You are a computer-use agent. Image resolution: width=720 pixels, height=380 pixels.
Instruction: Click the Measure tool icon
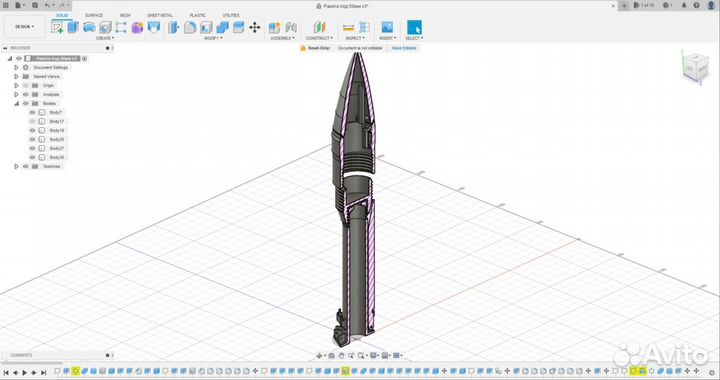(349, 27)
